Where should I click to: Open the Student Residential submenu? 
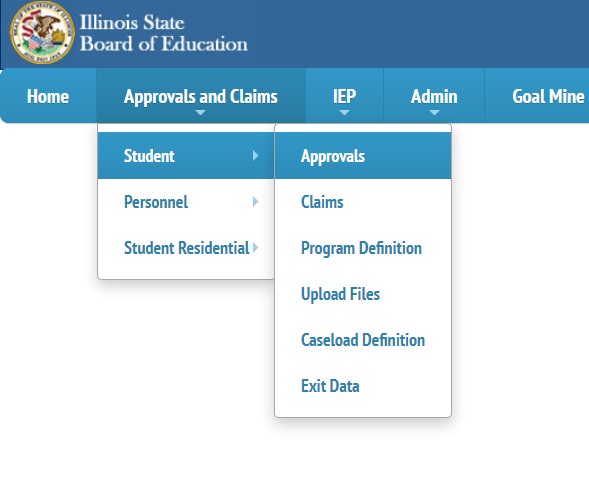pyautogui.click(x=186, y=248)
